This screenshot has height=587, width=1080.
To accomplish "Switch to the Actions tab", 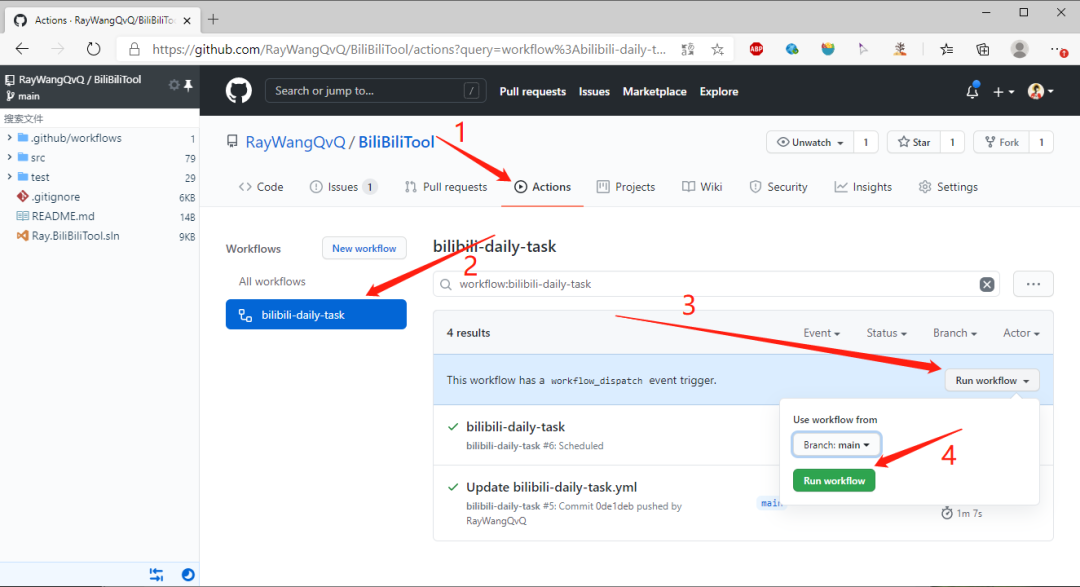I will click(x=542, y=187).
